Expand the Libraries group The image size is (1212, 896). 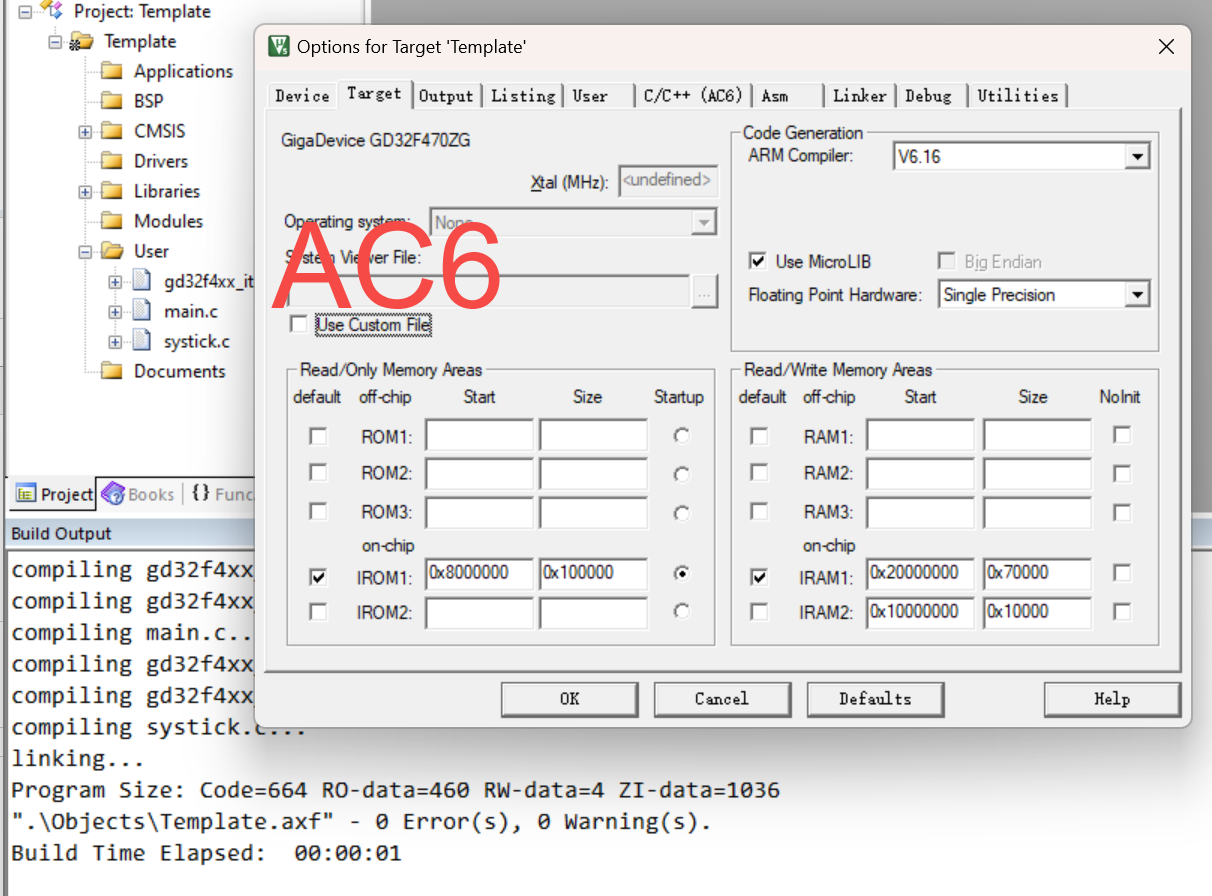coord(85,191)
